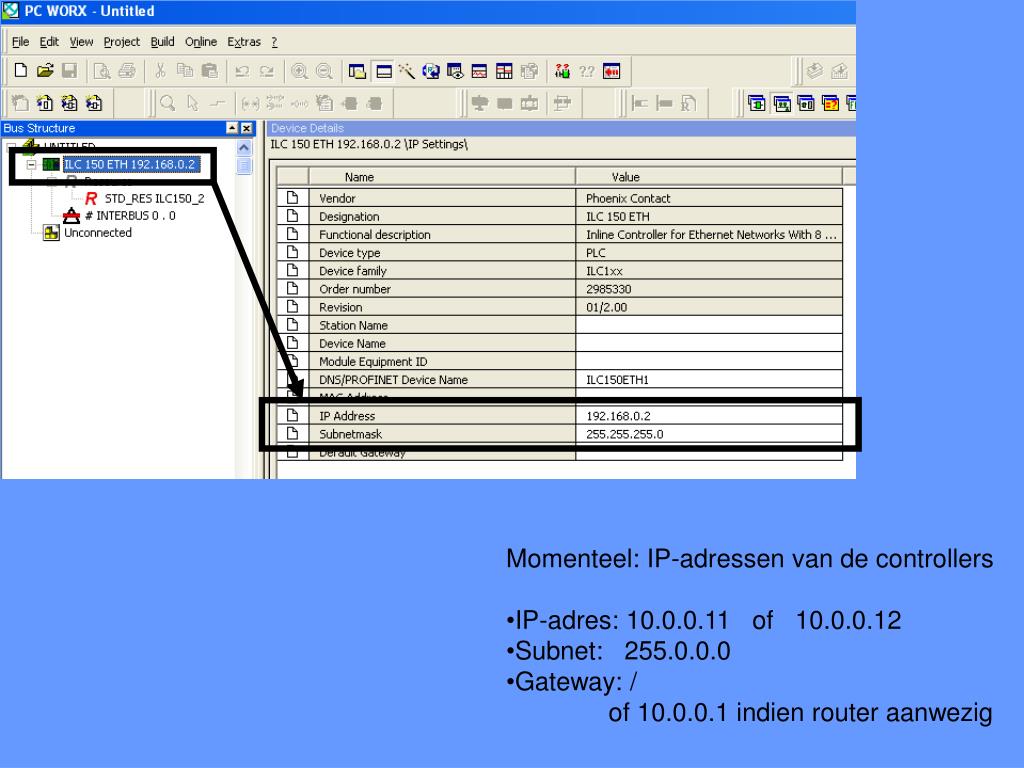Viewport: 1024px width, 768px height.
Task: Open the Edit menu
Action: pyautogui.click(x=49, y=42)
